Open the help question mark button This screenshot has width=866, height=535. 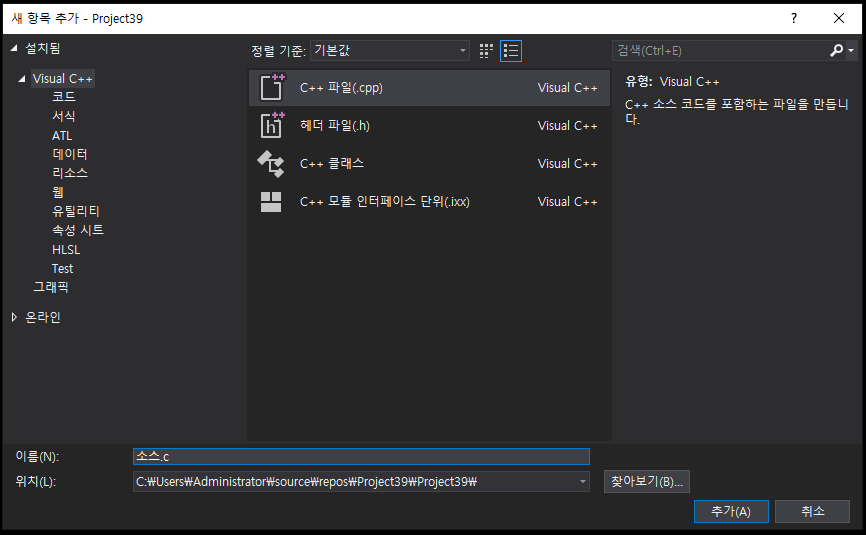pos(794,18)
